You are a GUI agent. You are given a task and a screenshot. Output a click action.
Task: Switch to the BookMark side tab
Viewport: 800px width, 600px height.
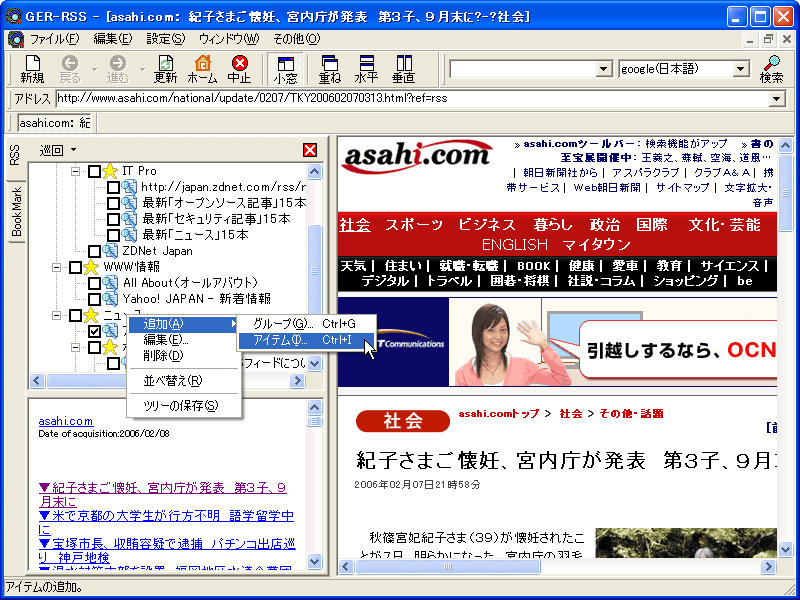(16, 212)
